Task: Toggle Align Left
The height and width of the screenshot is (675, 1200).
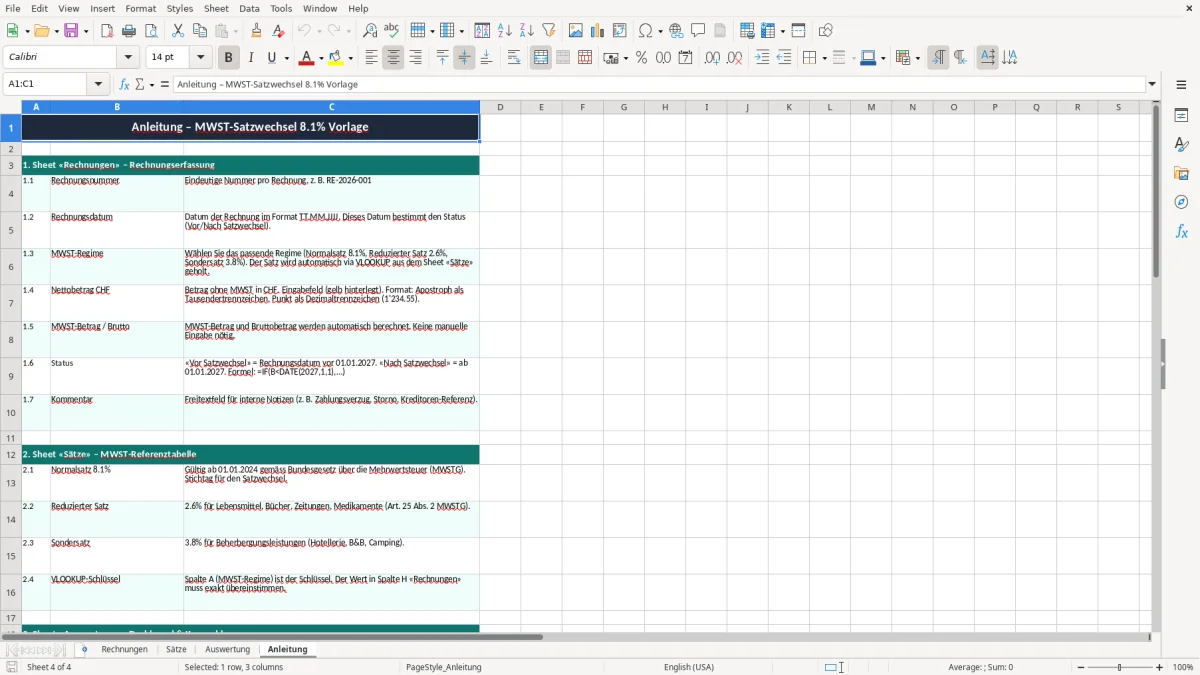Action: pyautogui.click(x=372, y=58)
